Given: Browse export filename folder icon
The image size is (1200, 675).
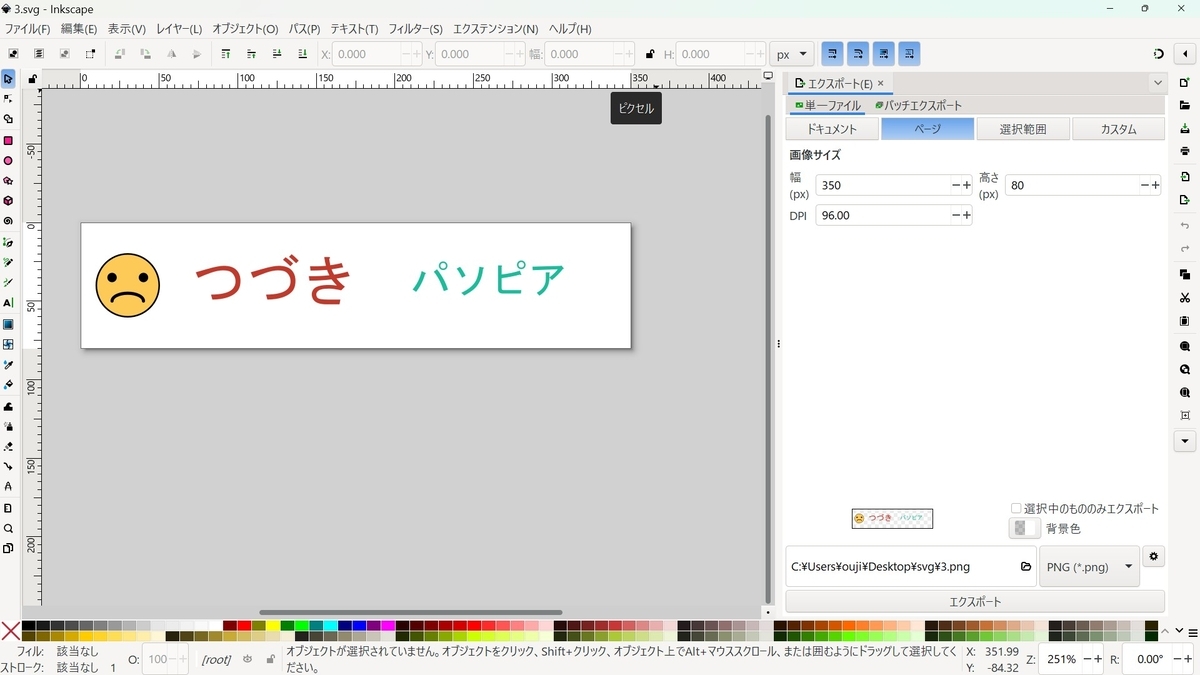Looking at the screenshot, I should pyautogui.click(x=1026, y=566).
